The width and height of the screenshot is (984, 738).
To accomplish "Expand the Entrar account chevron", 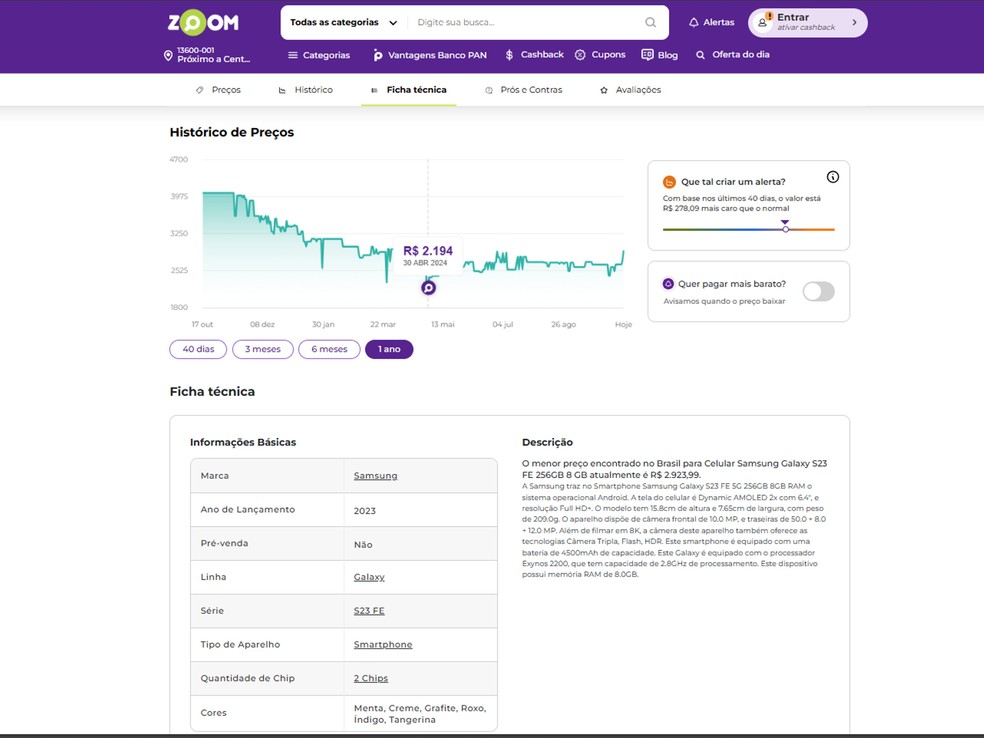I will 854,22.
